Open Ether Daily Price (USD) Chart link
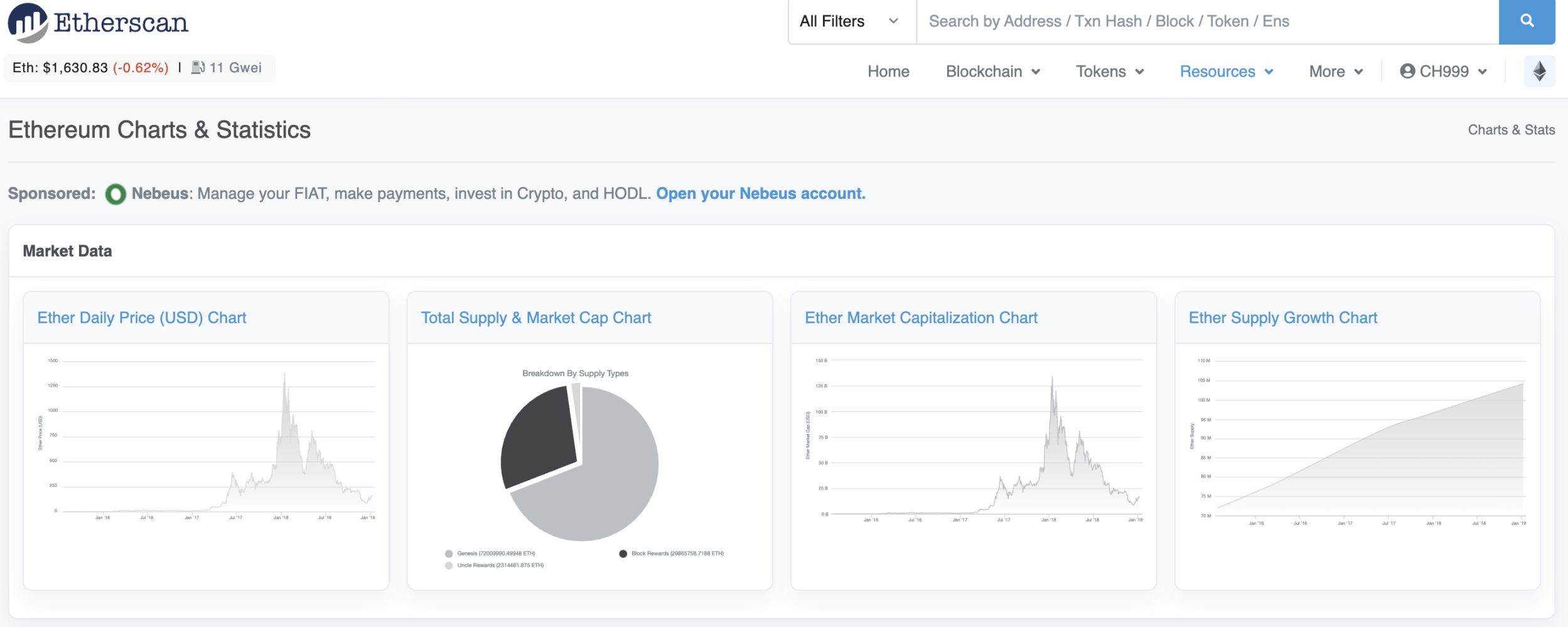The width and height of the screenshot is (1568, 627). 142,318
